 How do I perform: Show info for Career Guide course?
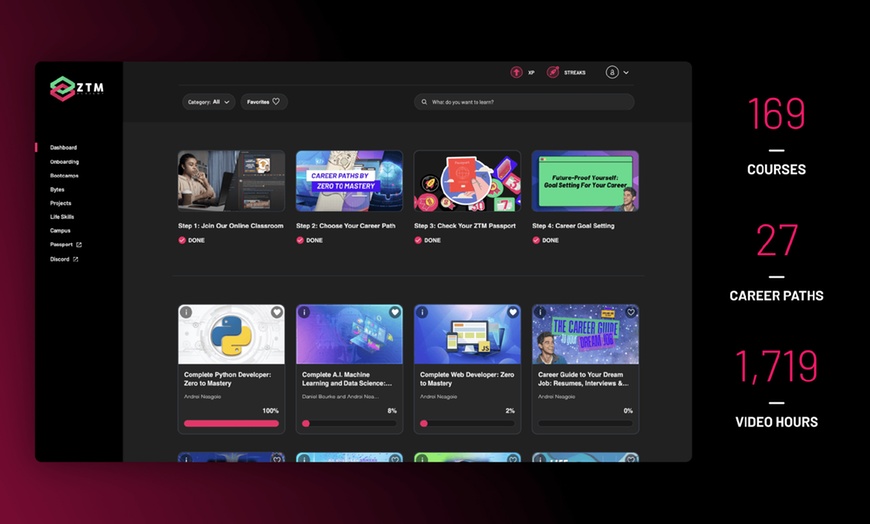[540, 313]
